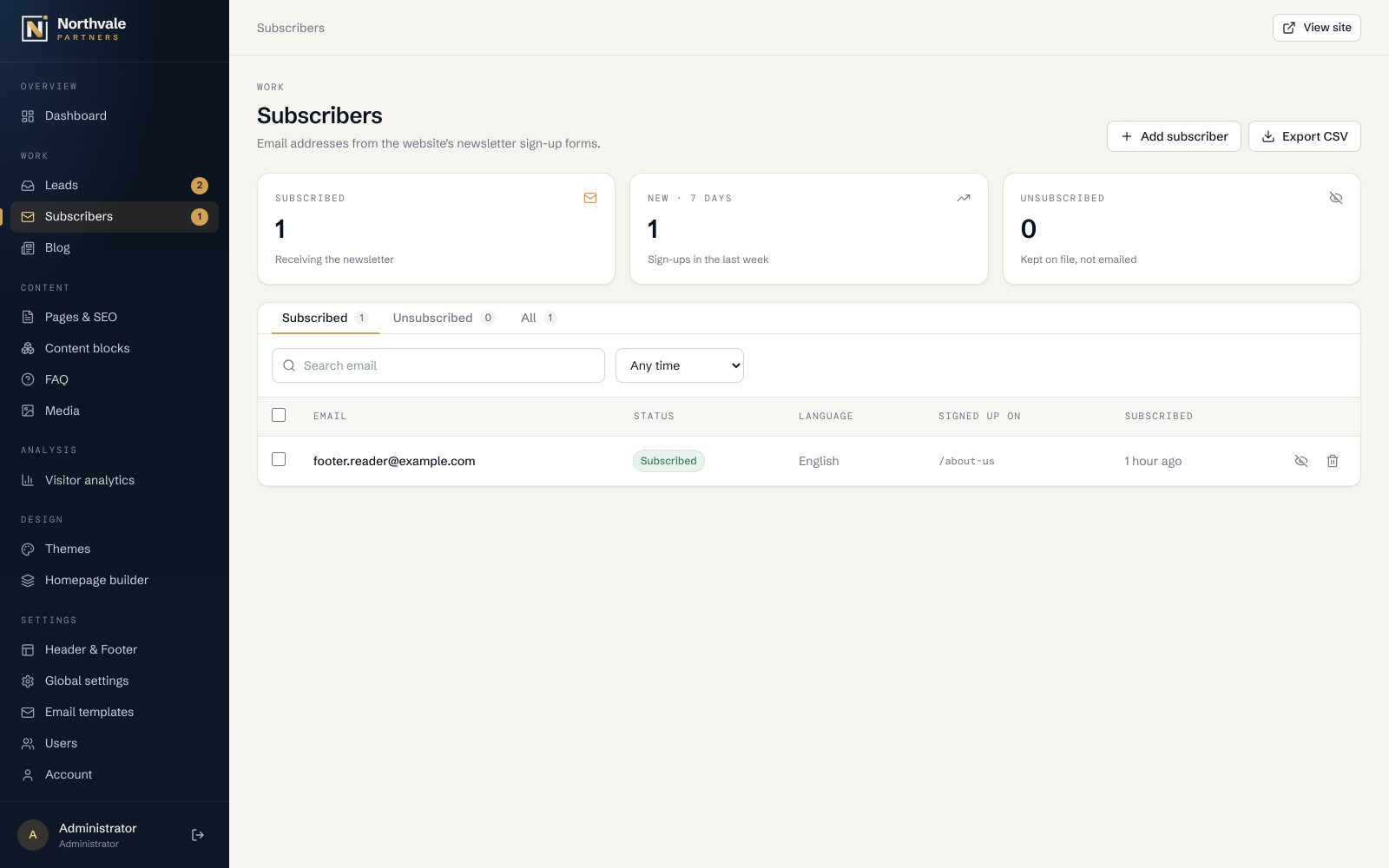Click the English language cell
Viewport: 1389px width, 868px height.
click(819, 461)
